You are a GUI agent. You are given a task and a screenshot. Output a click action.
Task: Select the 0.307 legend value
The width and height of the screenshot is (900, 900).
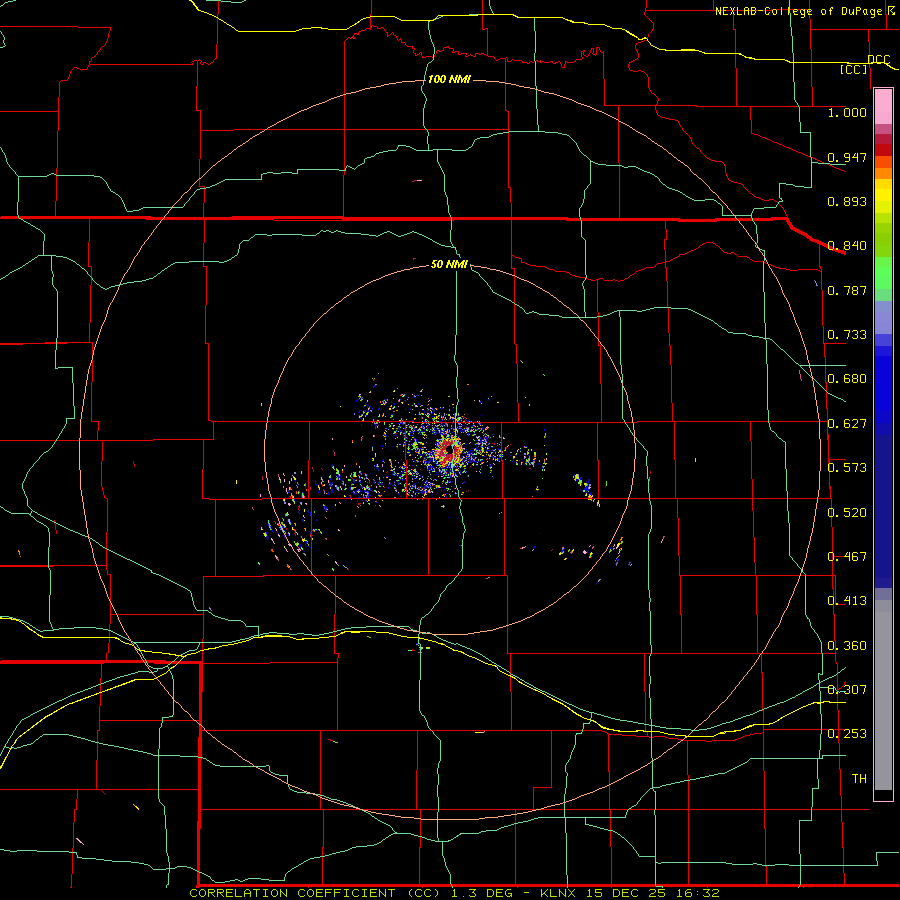pos(847,690)
